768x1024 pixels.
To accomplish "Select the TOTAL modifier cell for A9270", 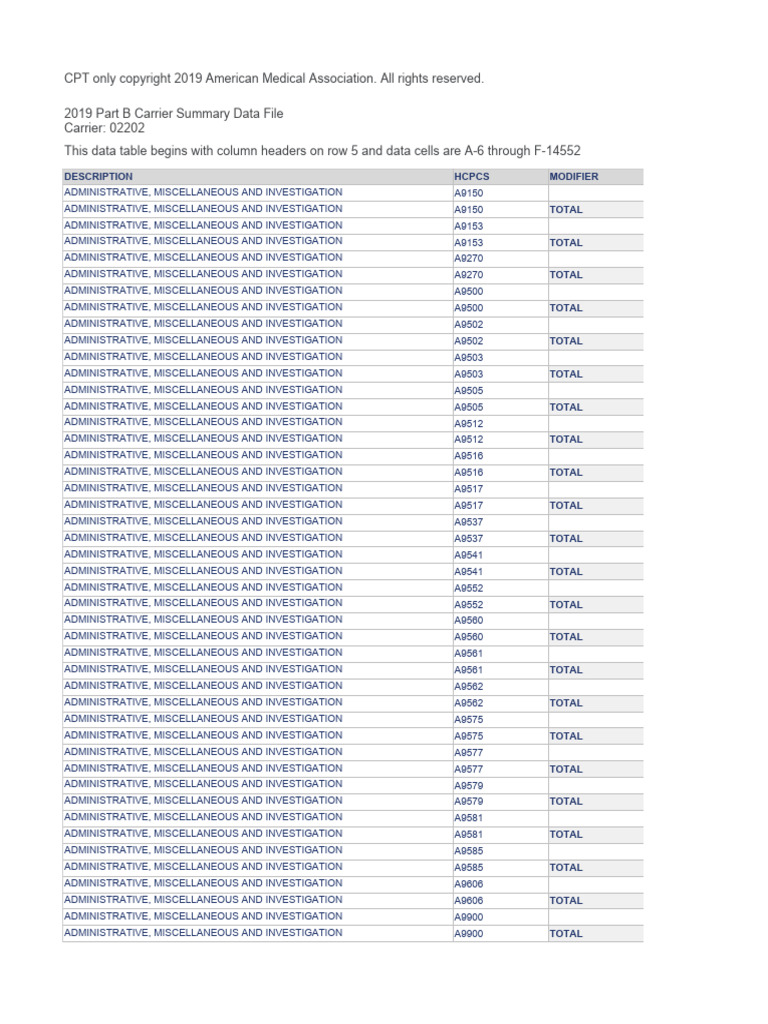I will click(x=566, y=275).
